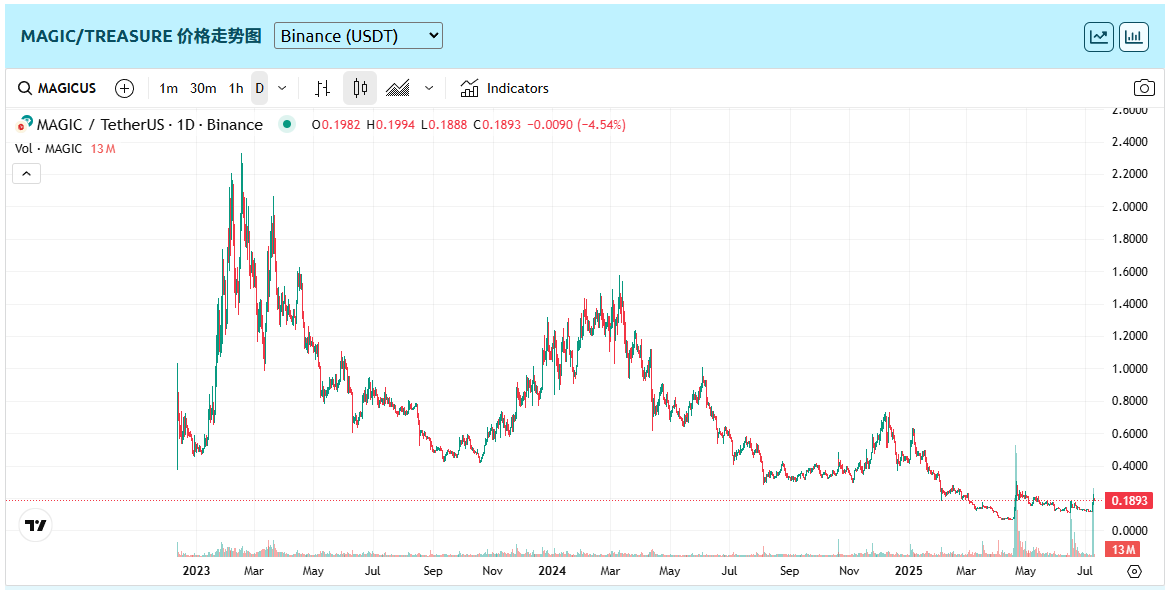Click the red 13 M volume axis label
This screenshot has height=590, width=1170.
1123,550
